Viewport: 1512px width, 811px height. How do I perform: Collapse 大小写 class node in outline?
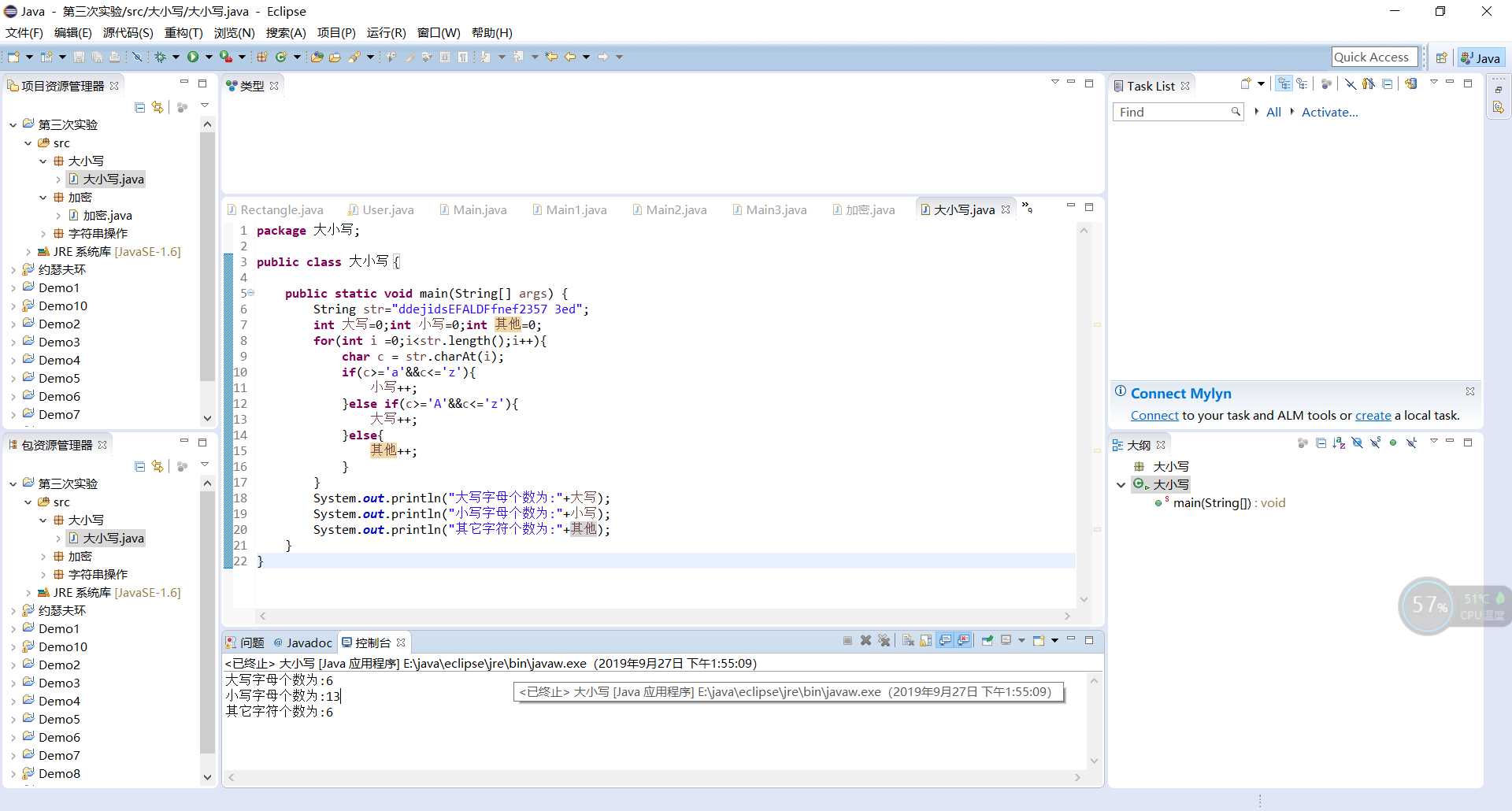pos(1121,485)
